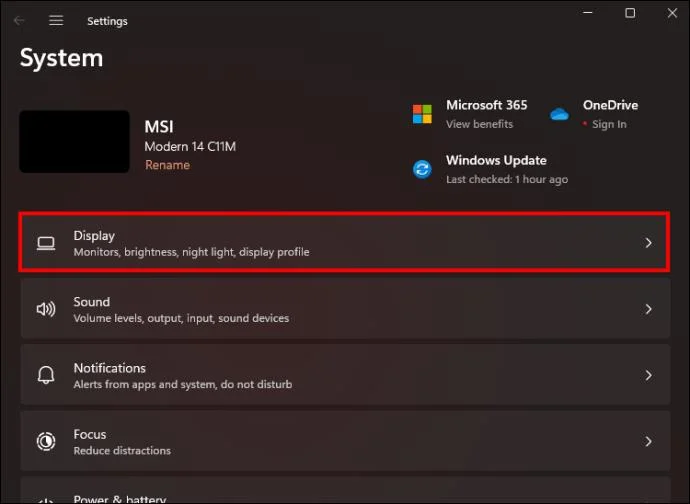
Task: Click the Display laptop icon
Action: pos(46,243)
